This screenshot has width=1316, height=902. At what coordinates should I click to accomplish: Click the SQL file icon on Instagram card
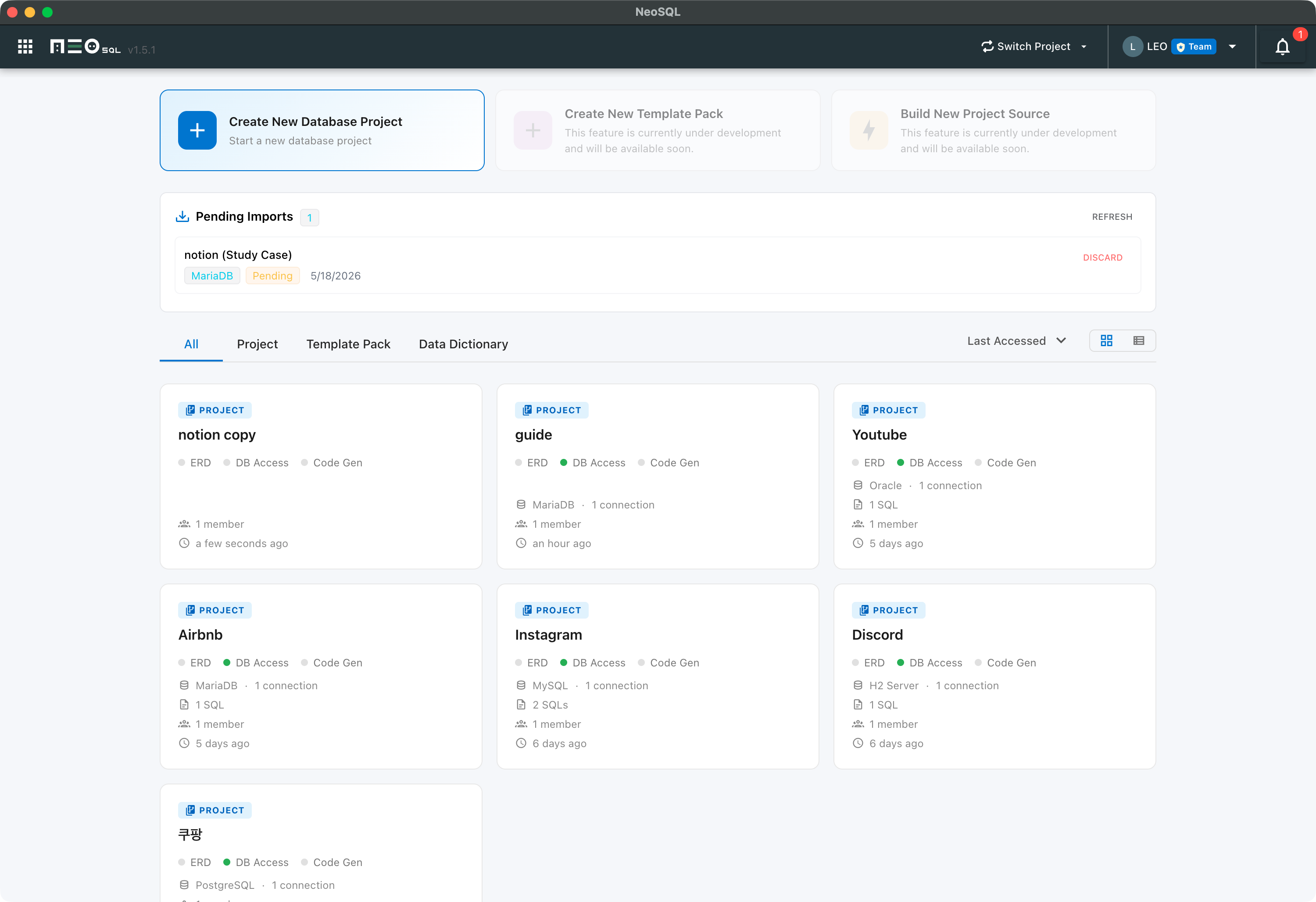click(521, 705)
